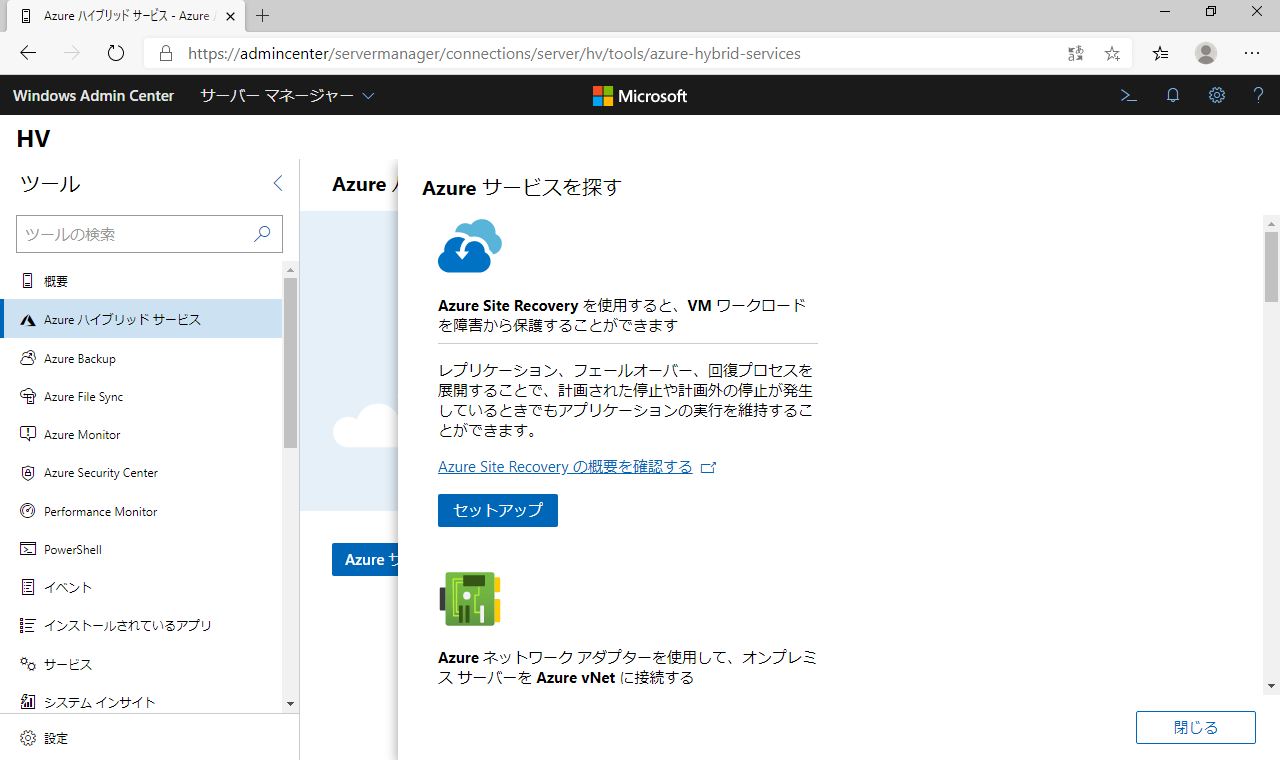1280x760 pixels.
Task: Click the panel scrollbar up arrow
Action: coord(1271,223)
